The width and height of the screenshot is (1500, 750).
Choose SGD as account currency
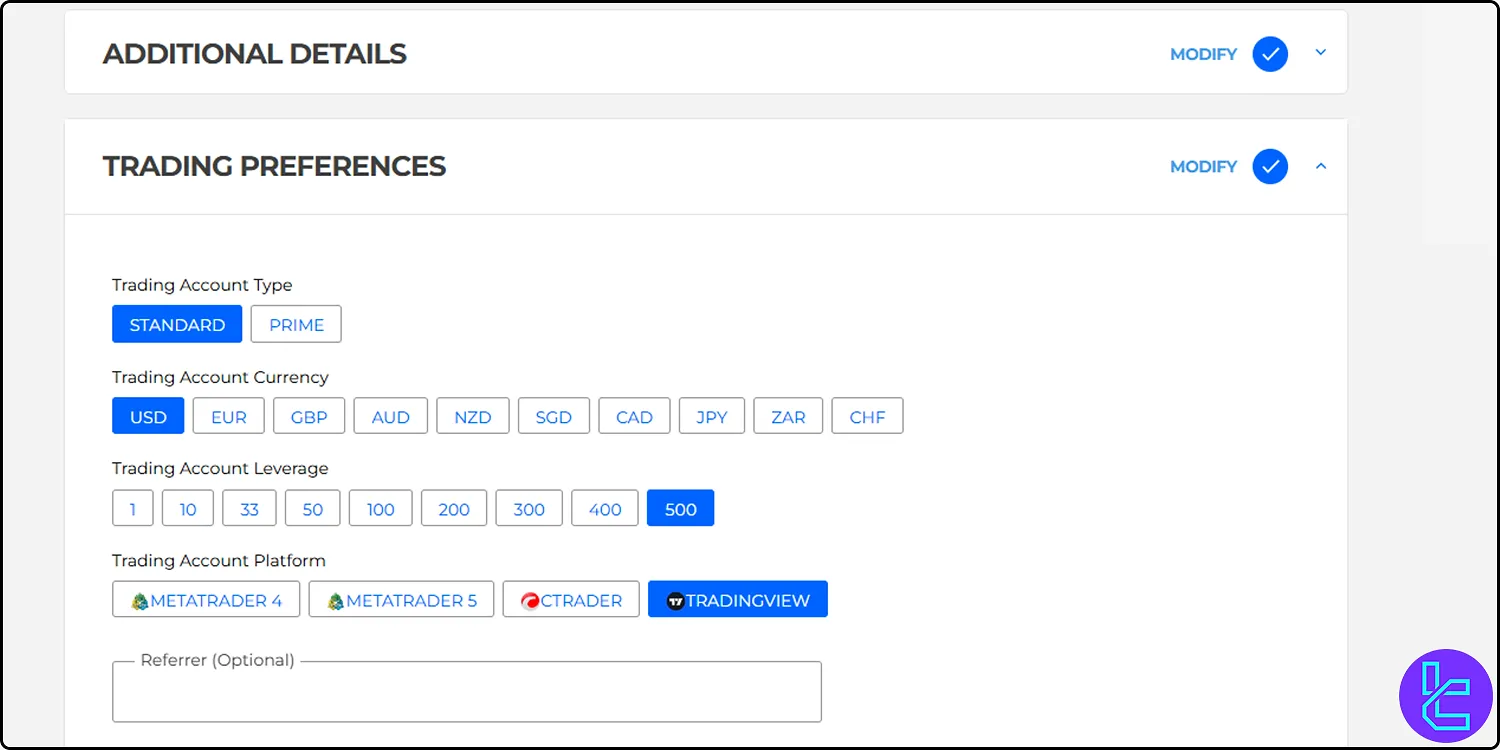pos(554,416)
